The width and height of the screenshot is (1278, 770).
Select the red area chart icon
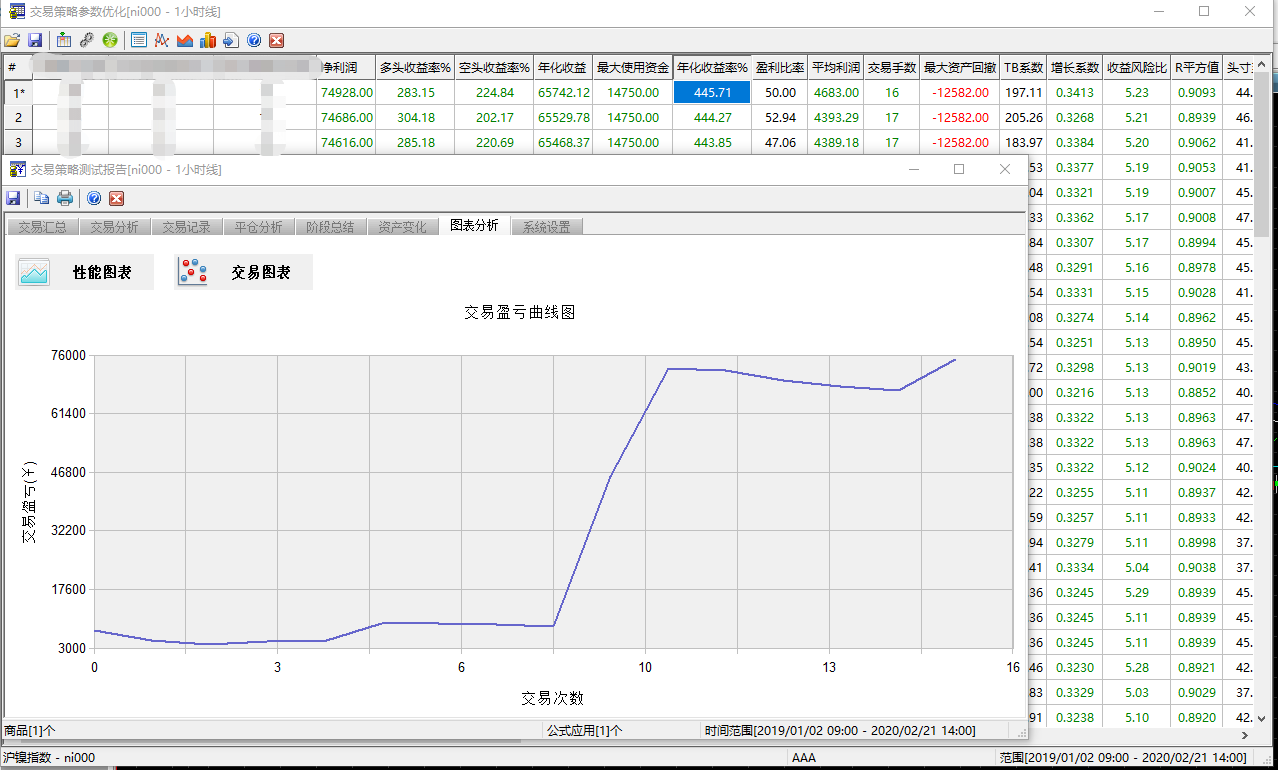(x=185, y=40)
